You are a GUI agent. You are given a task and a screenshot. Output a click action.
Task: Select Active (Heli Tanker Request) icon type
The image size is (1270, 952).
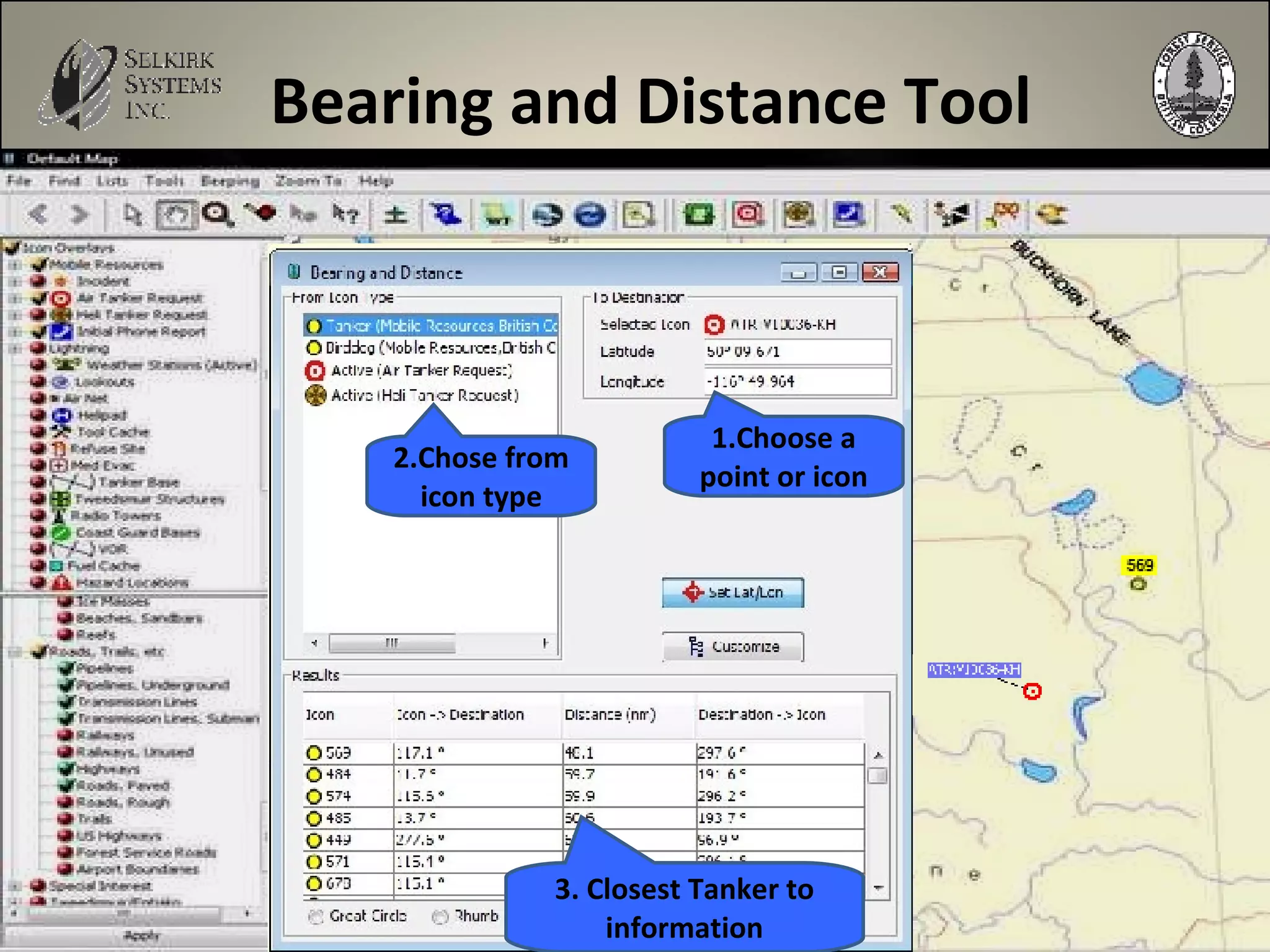pyautogui.click(x=412, y=395)
